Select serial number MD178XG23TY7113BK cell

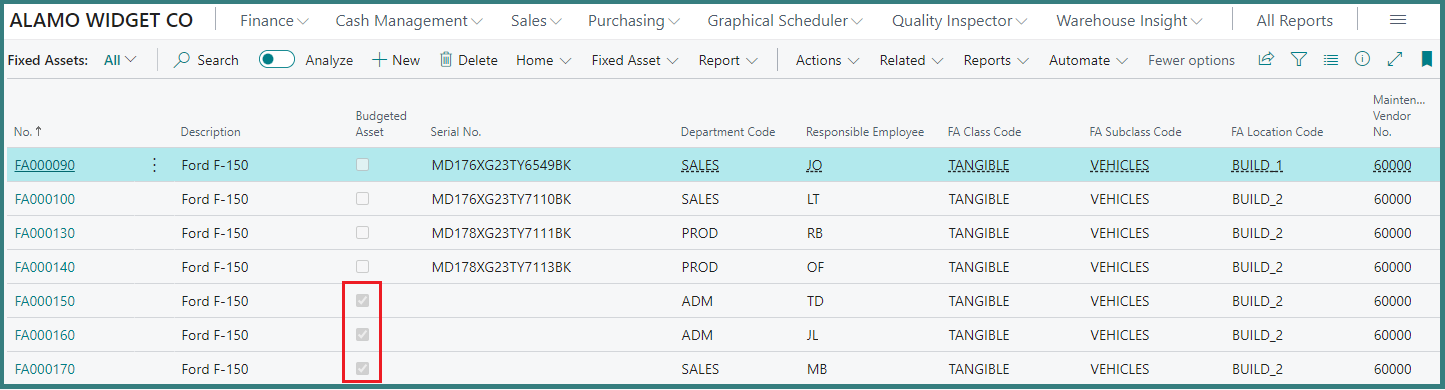(x=501, y=267)
